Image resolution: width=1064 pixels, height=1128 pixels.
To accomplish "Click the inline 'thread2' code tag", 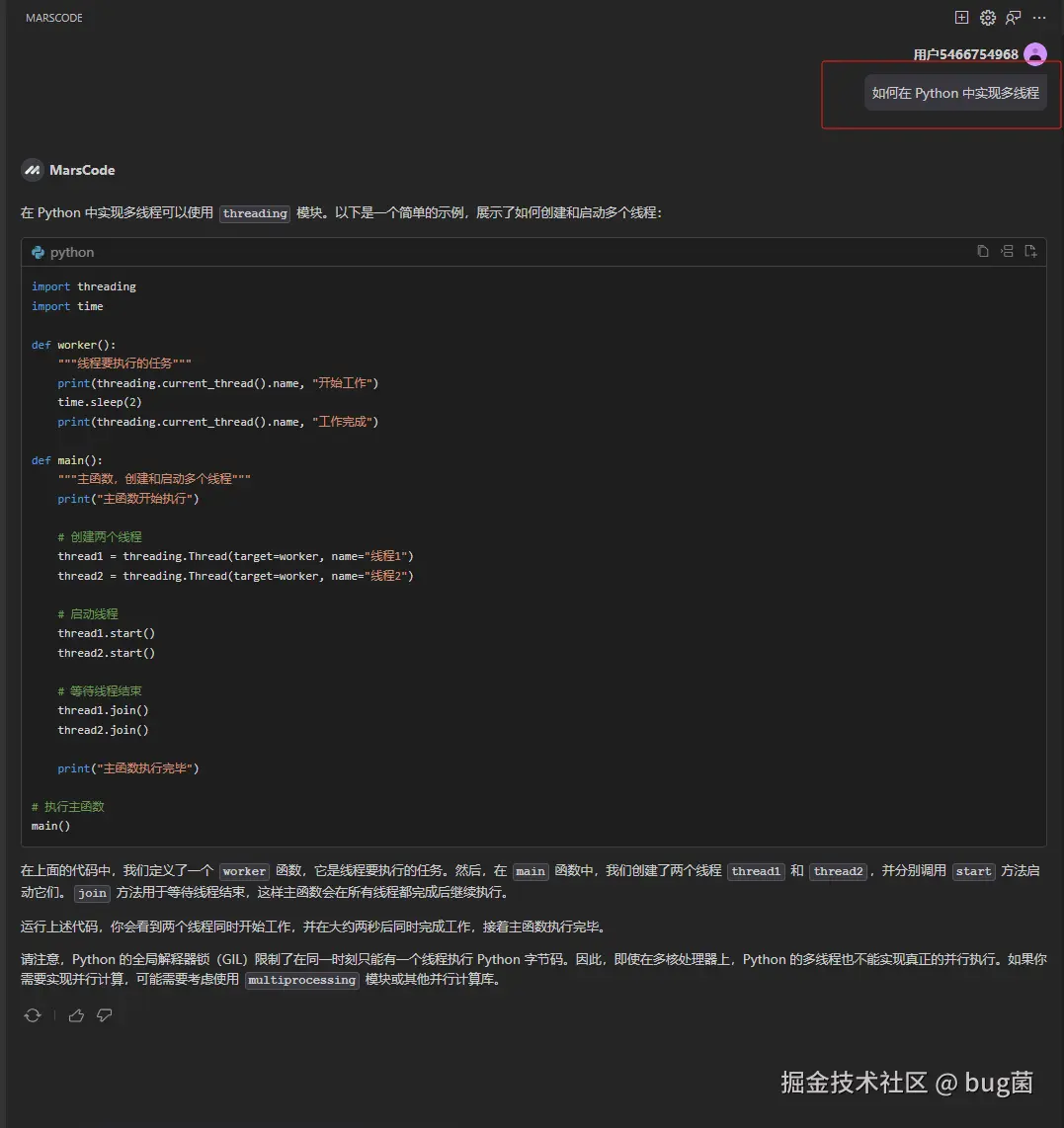I will point(838,871).
